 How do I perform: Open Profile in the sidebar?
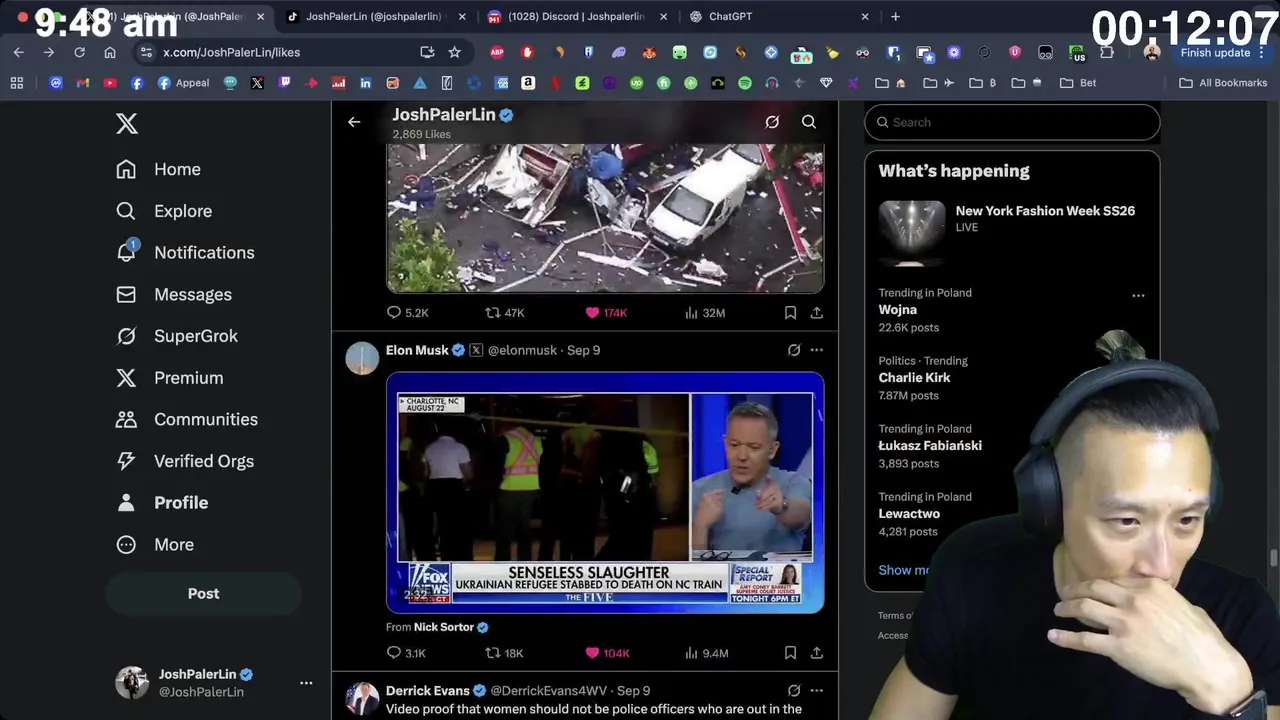(x=161, y=503)
